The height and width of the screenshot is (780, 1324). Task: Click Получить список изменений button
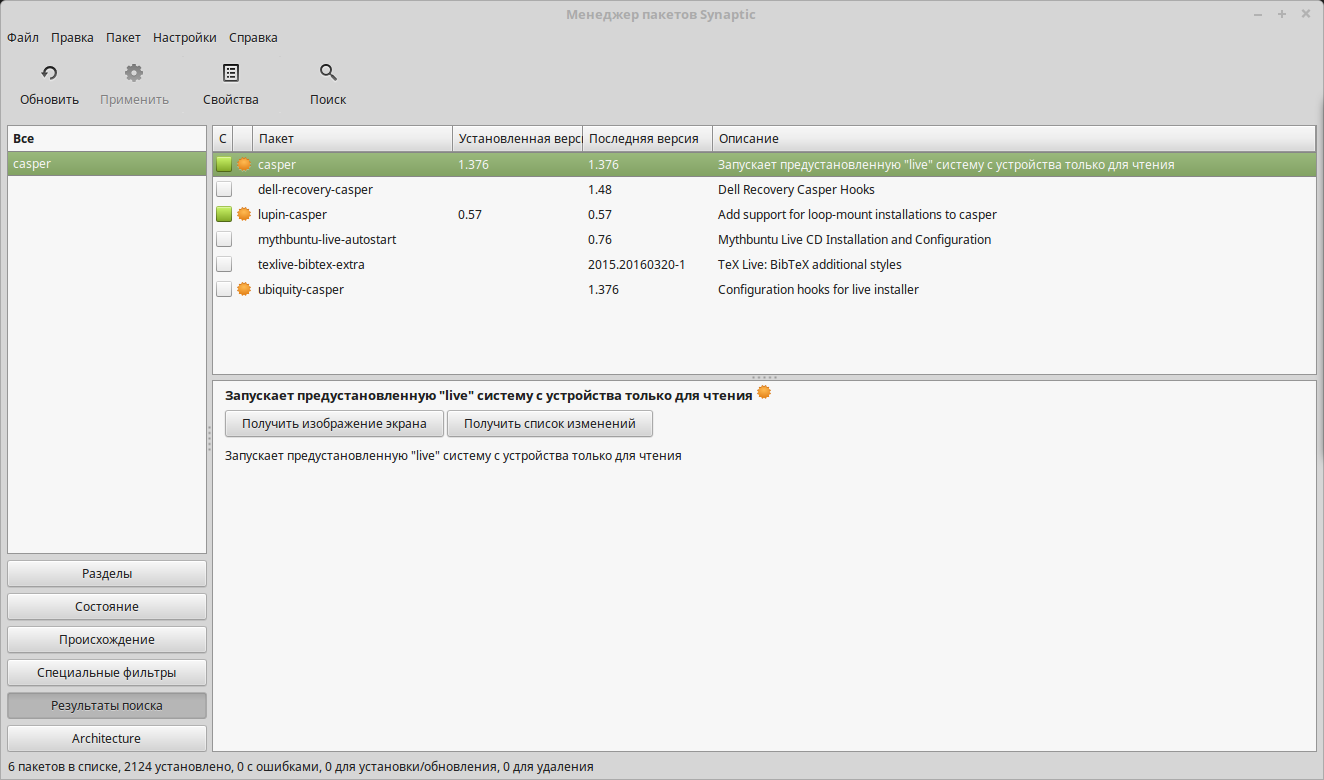550,424
